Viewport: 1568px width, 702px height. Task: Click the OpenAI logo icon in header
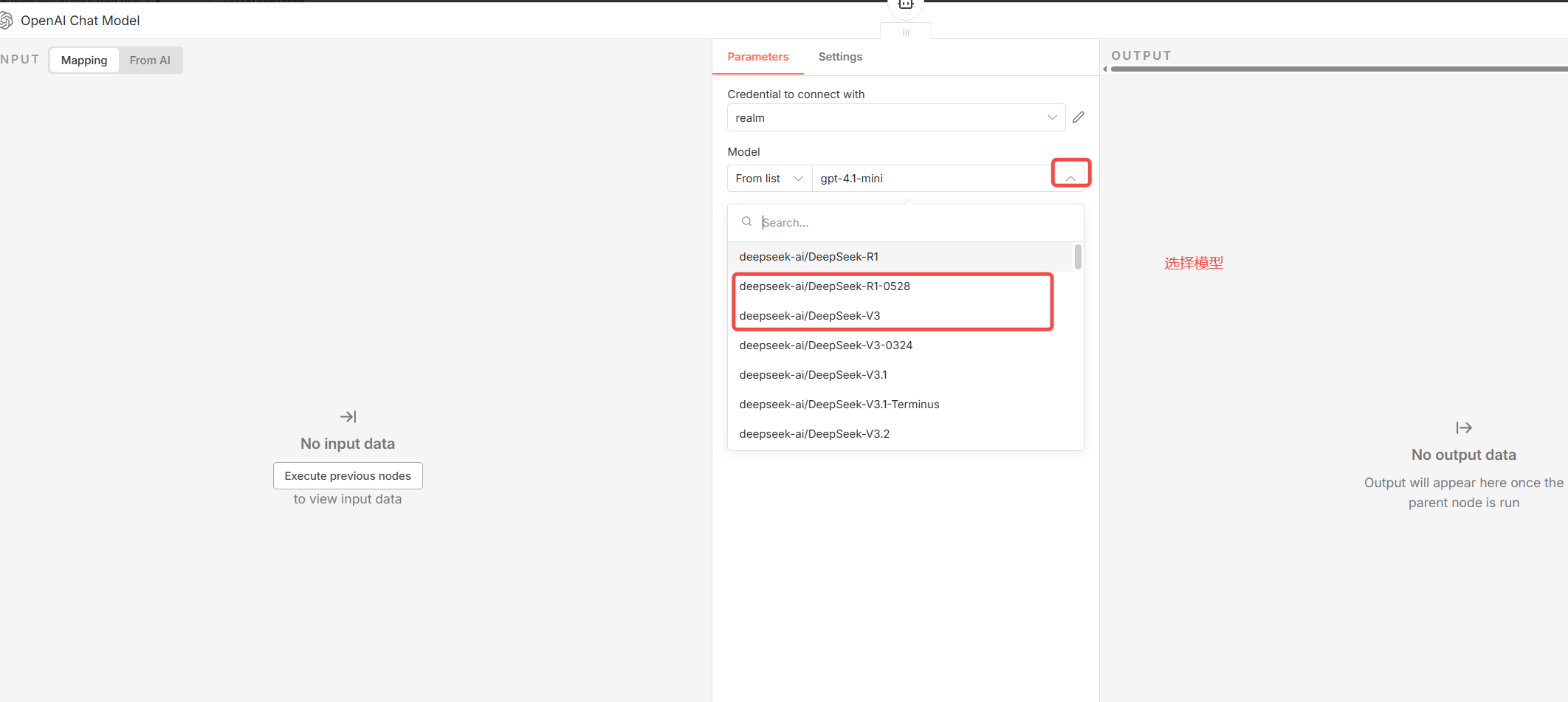tap(7, 21)
